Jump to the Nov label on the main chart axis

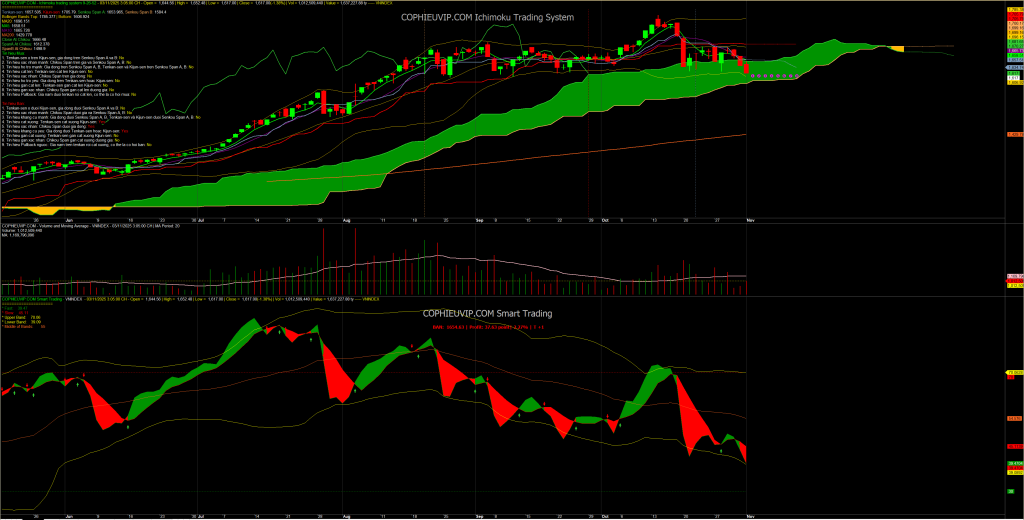click(750, 217)
